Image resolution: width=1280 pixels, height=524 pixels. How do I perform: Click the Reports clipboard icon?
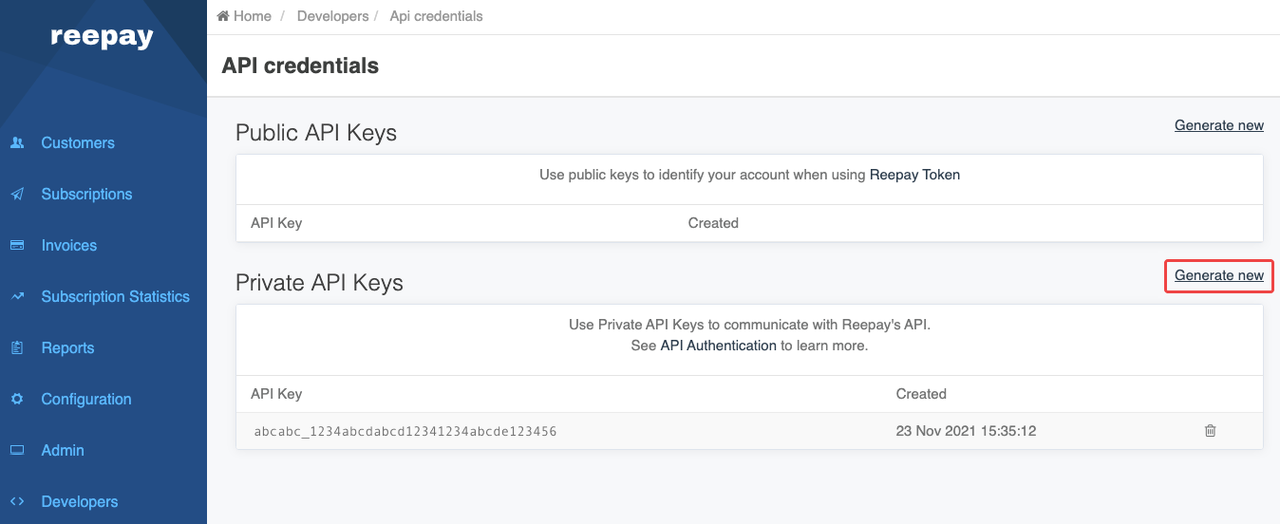(17, 348)
